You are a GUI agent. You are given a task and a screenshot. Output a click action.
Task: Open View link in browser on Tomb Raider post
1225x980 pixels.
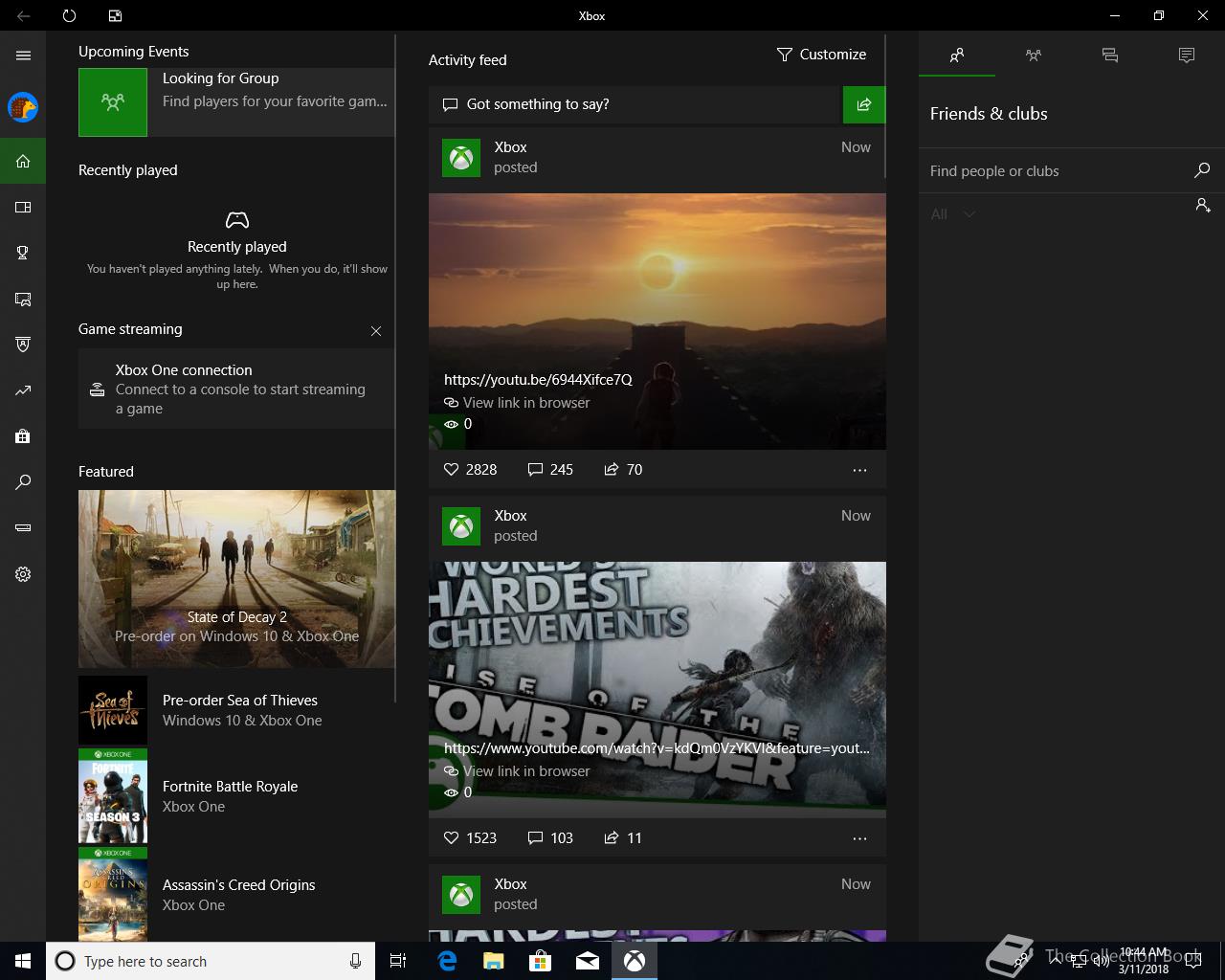click(517, 771)
